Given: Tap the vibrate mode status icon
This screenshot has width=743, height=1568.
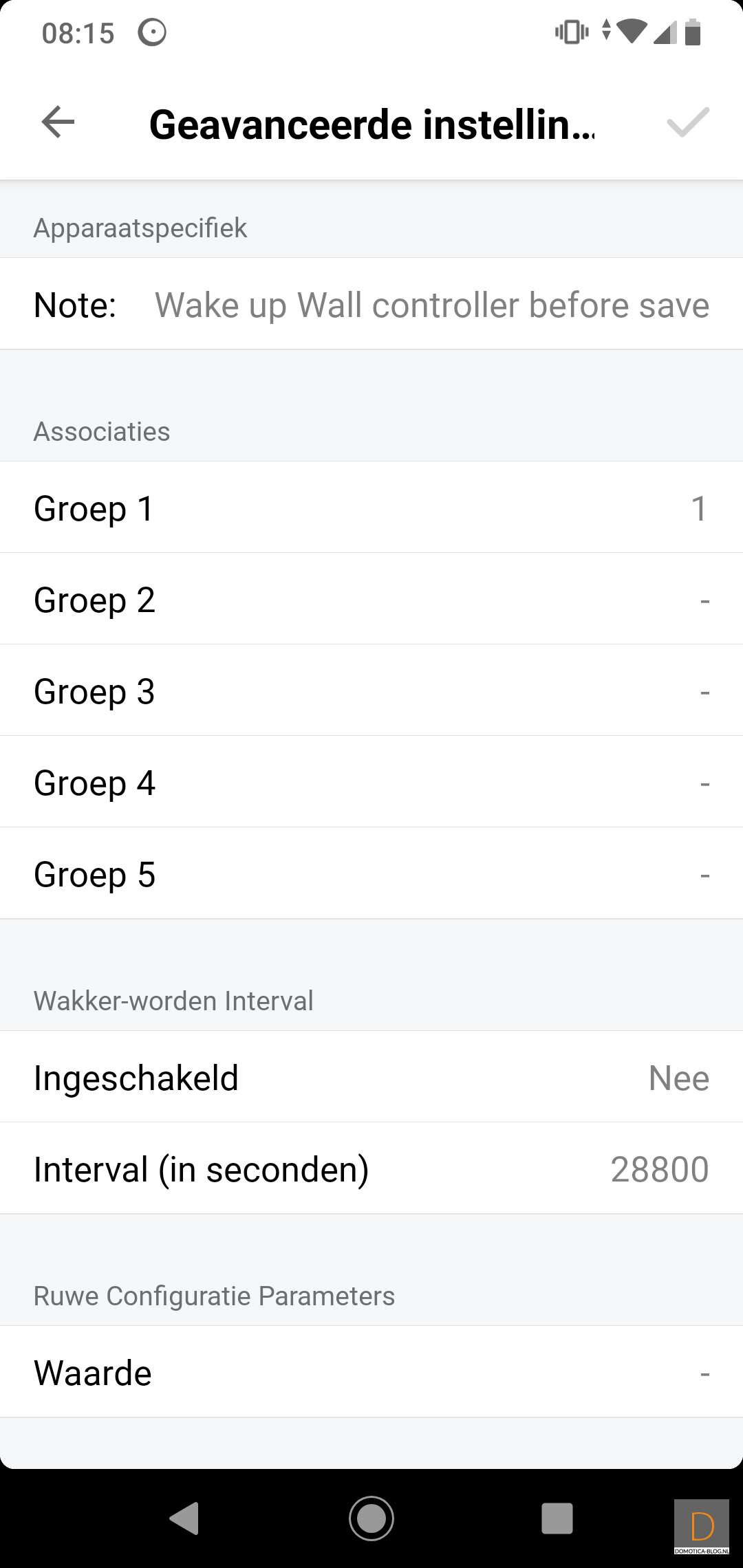Looking at the screenshot, I should pyautogui.click(x=571, y=32).
